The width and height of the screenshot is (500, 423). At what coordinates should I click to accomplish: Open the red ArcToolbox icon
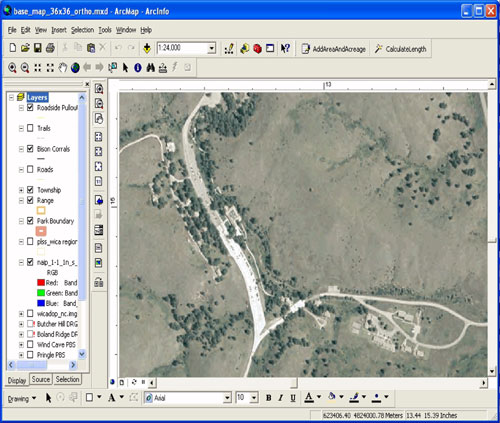coord(257,49)
